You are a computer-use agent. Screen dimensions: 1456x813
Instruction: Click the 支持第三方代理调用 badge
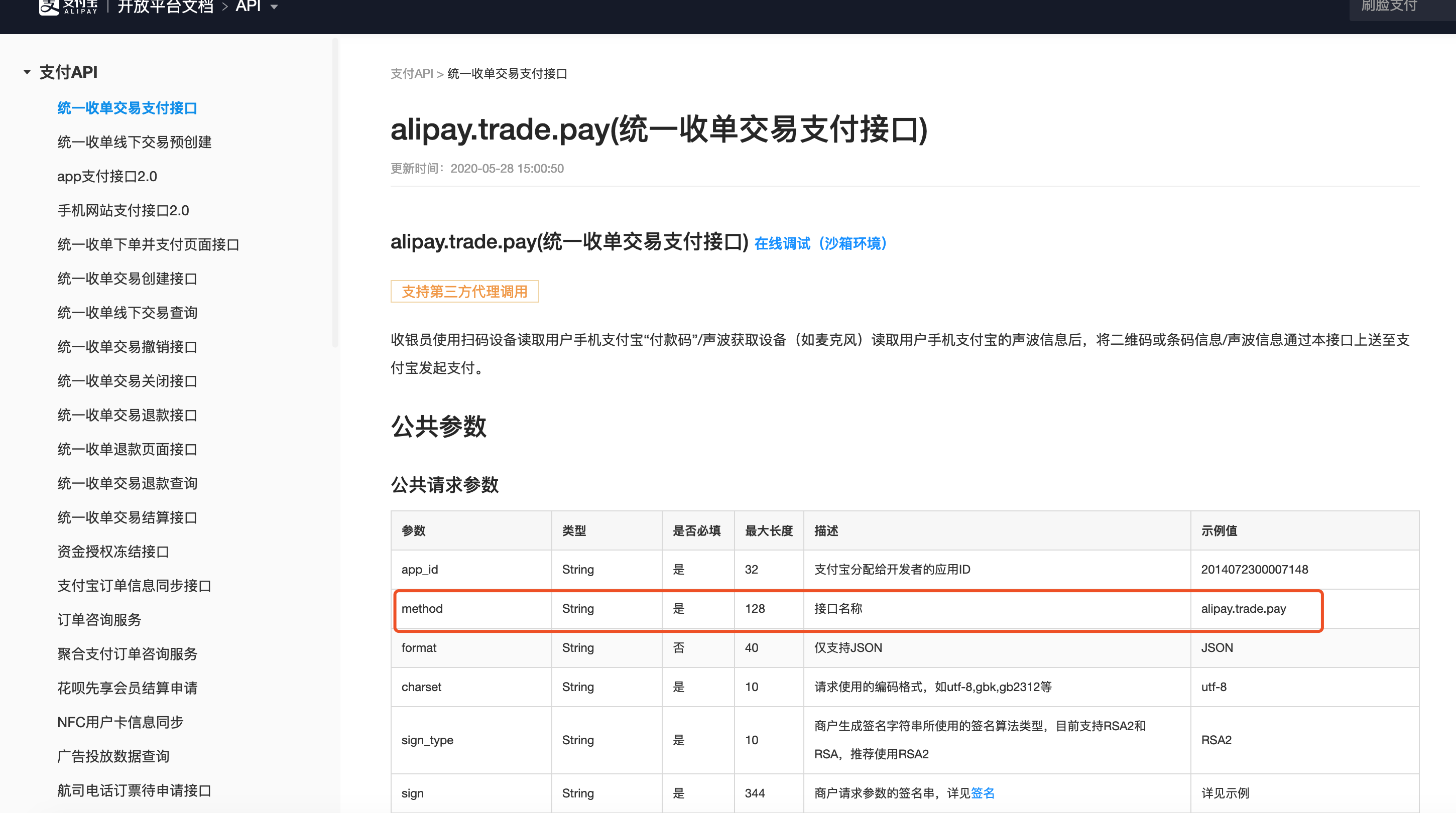[464, 291]
